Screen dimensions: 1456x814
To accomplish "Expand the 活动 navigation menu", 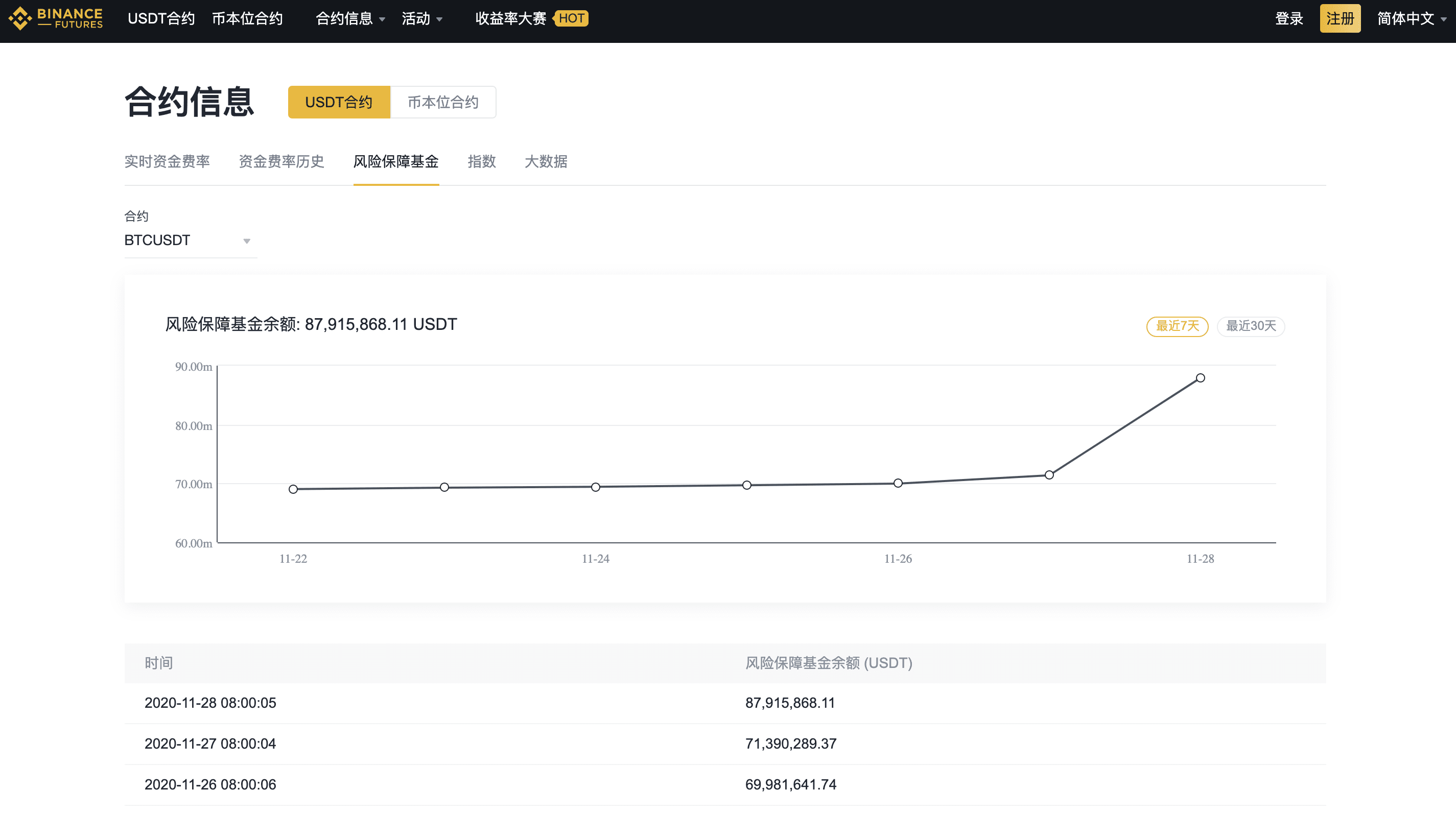I will pos(421,19).
